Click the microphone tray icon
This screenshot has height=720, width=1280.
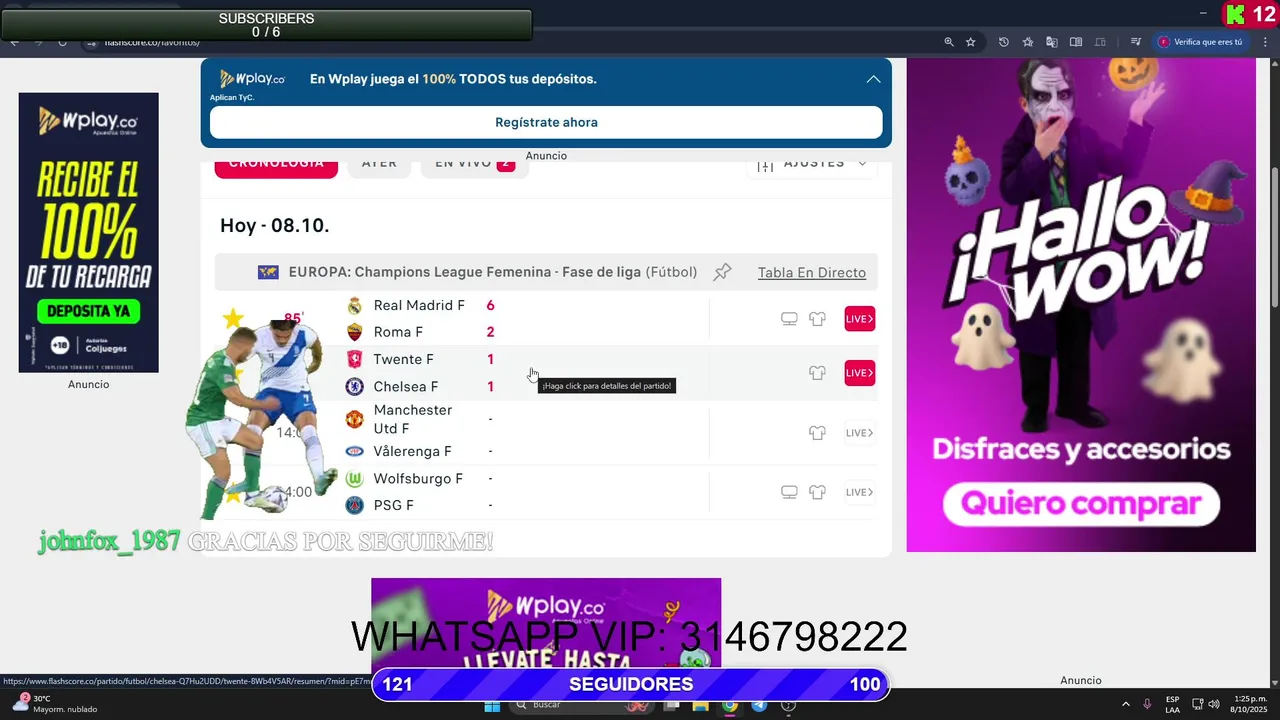tap(1147, 704)
